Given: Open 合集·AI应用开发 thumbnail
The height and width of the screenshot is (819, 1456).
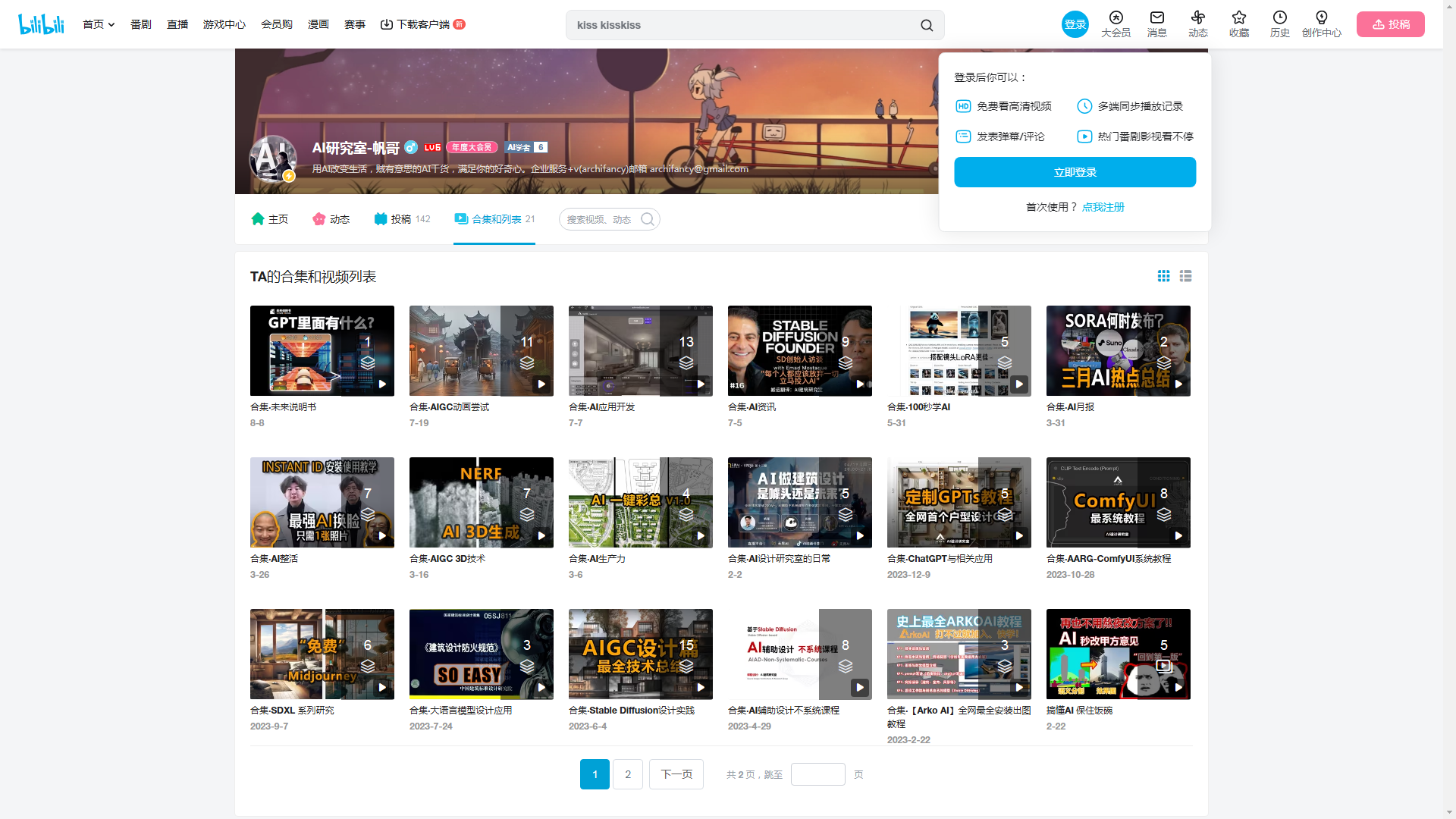Looking at the screenshot, I should tap(641, 350).
